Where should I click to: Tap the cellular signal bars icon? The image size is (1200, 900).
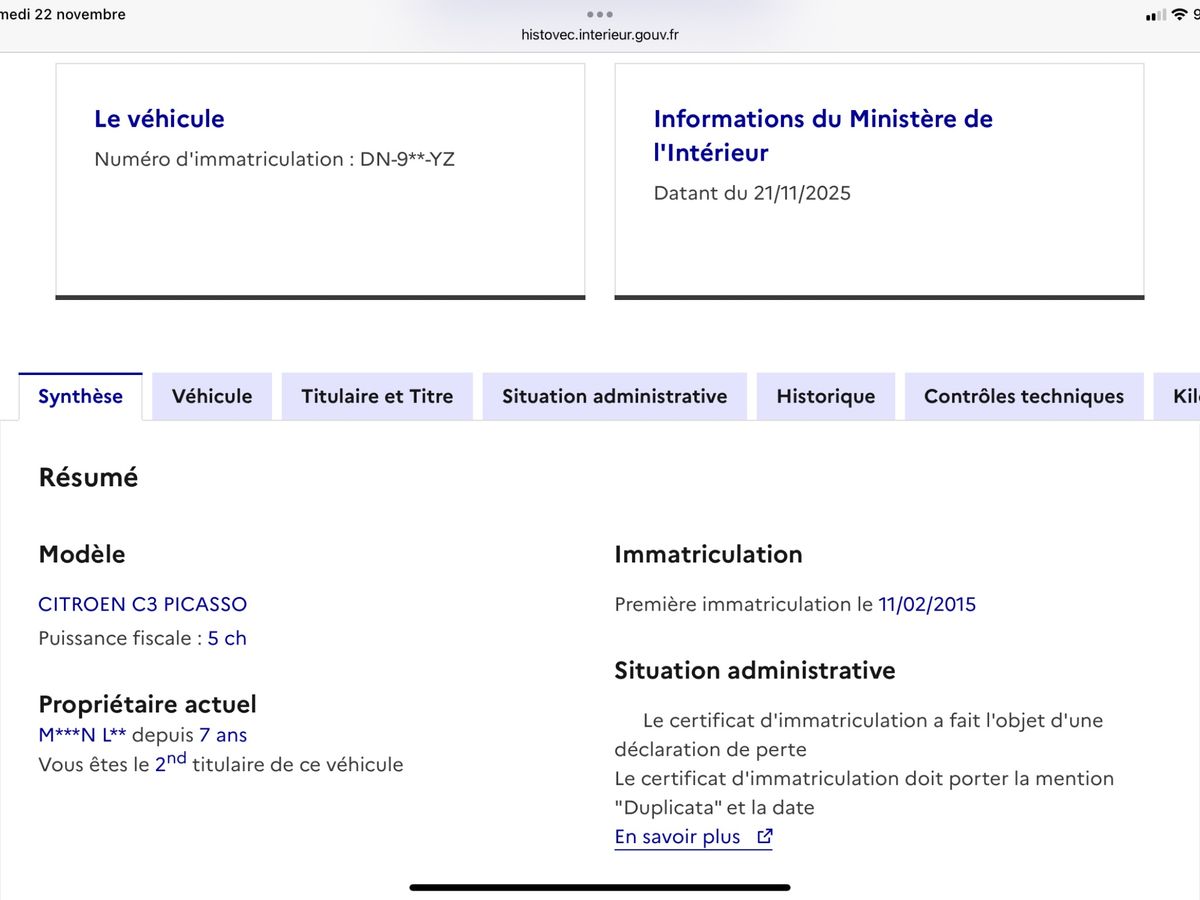[x=1155, y=15]
